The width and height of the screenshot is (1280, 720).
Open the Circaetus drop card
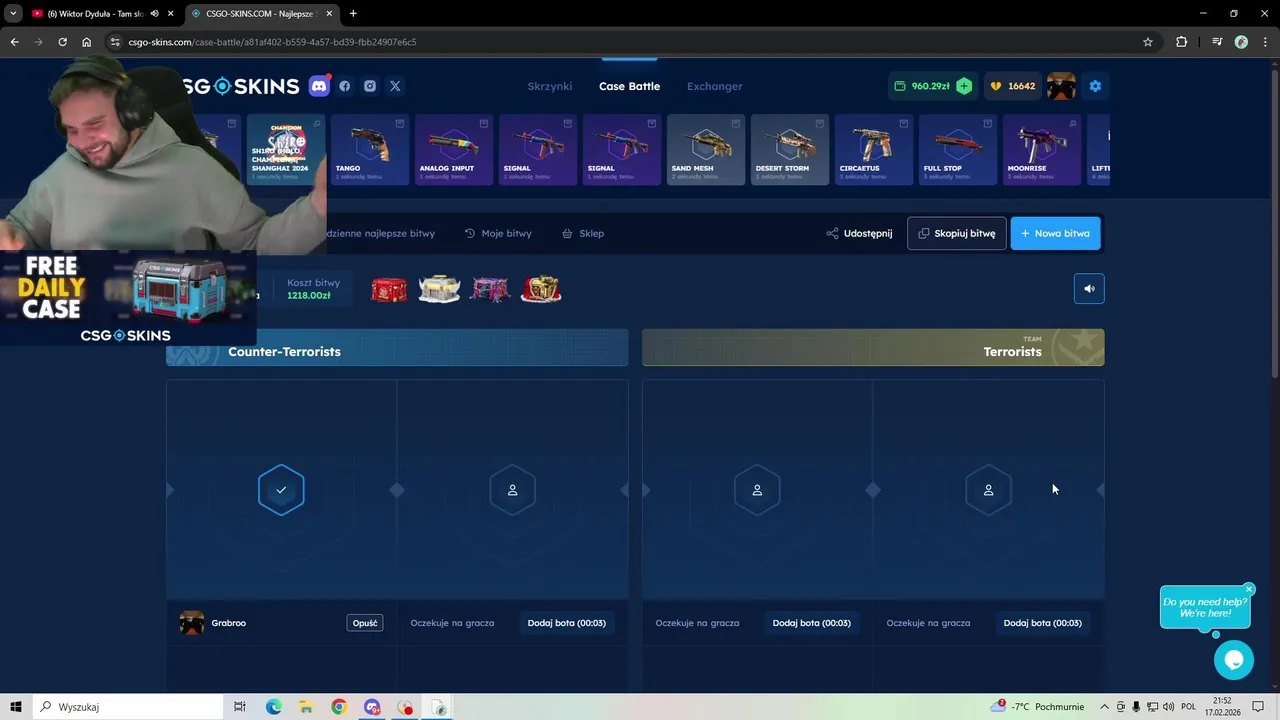tap(874, 150)
